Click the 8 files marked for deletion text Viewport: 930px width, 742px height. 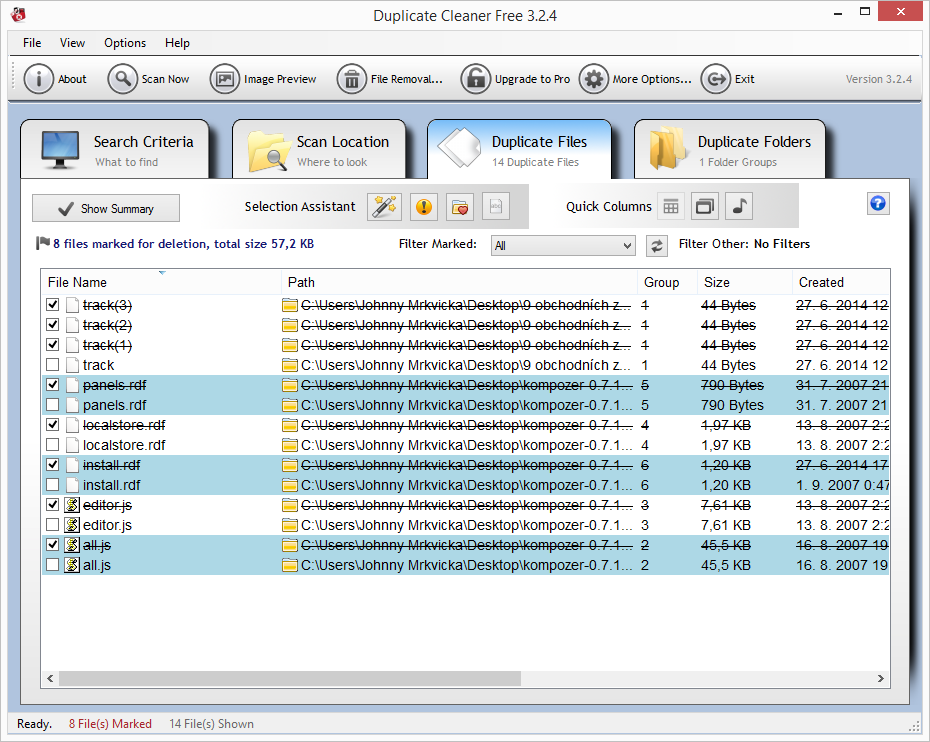pos(183,244)
